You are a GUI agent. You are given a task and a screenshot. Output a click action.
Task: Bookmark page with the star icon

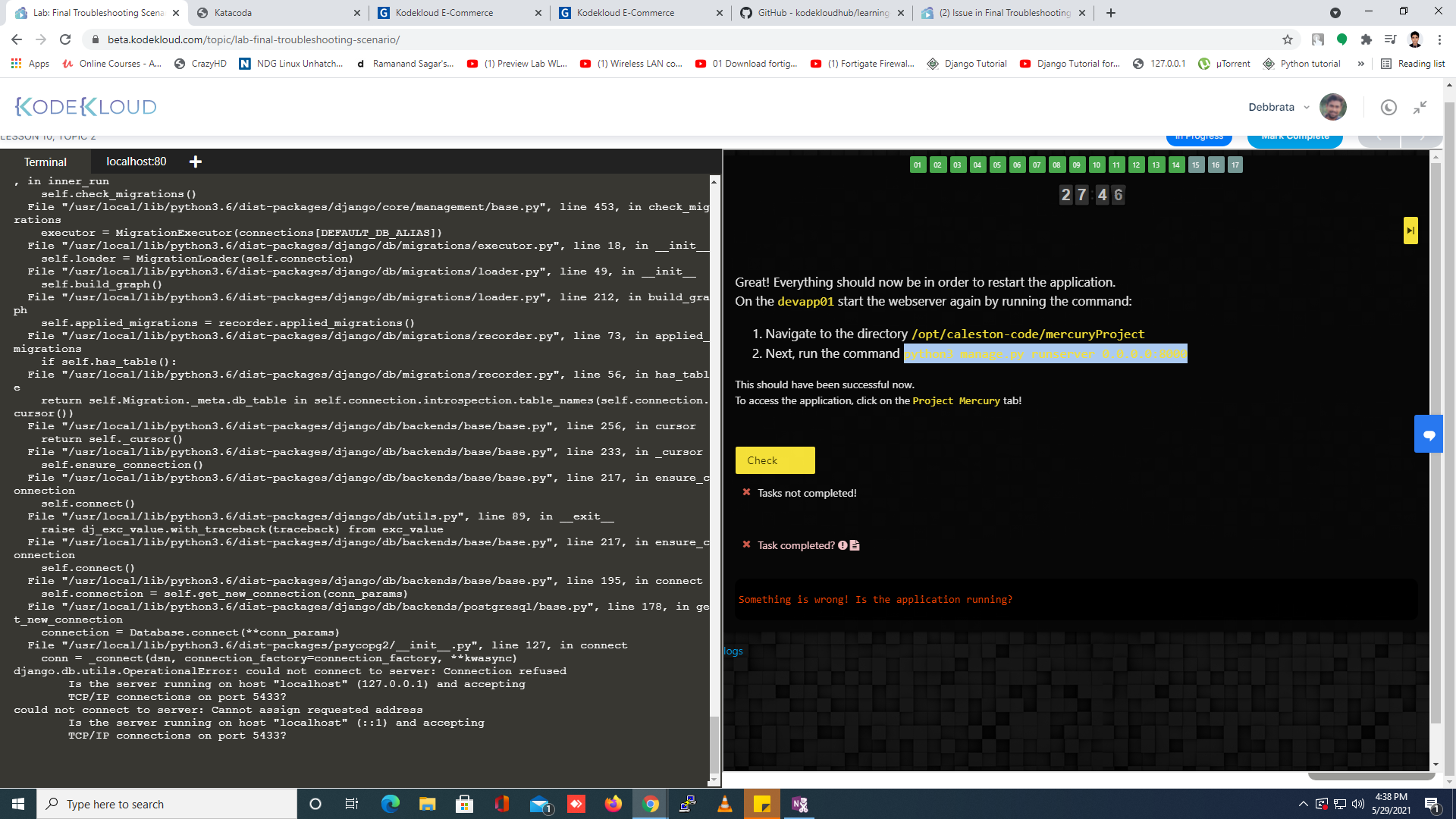pyautogui.click(x=1287, y=39)
